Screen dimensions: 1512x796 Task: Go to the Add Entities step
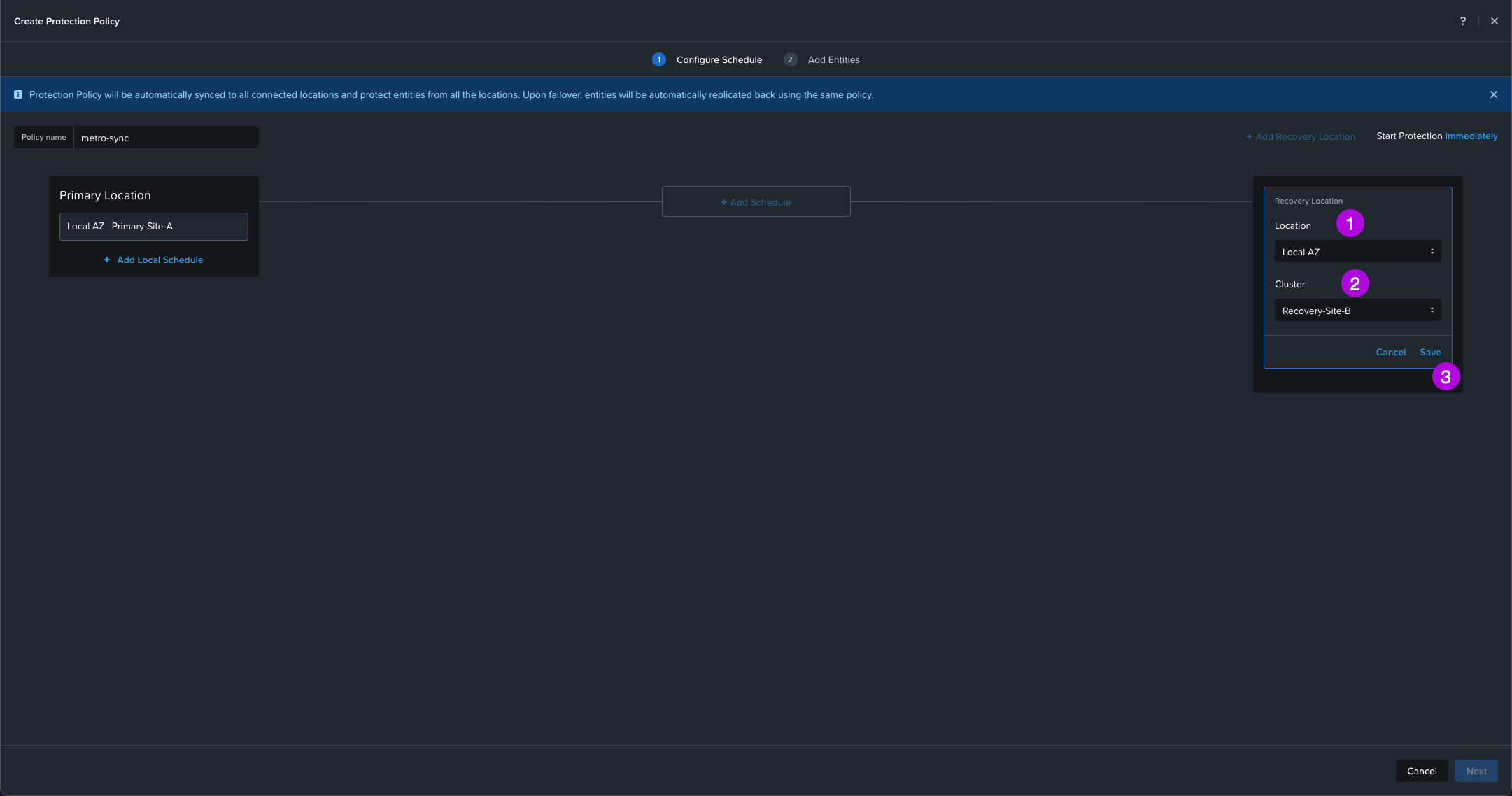833,59
